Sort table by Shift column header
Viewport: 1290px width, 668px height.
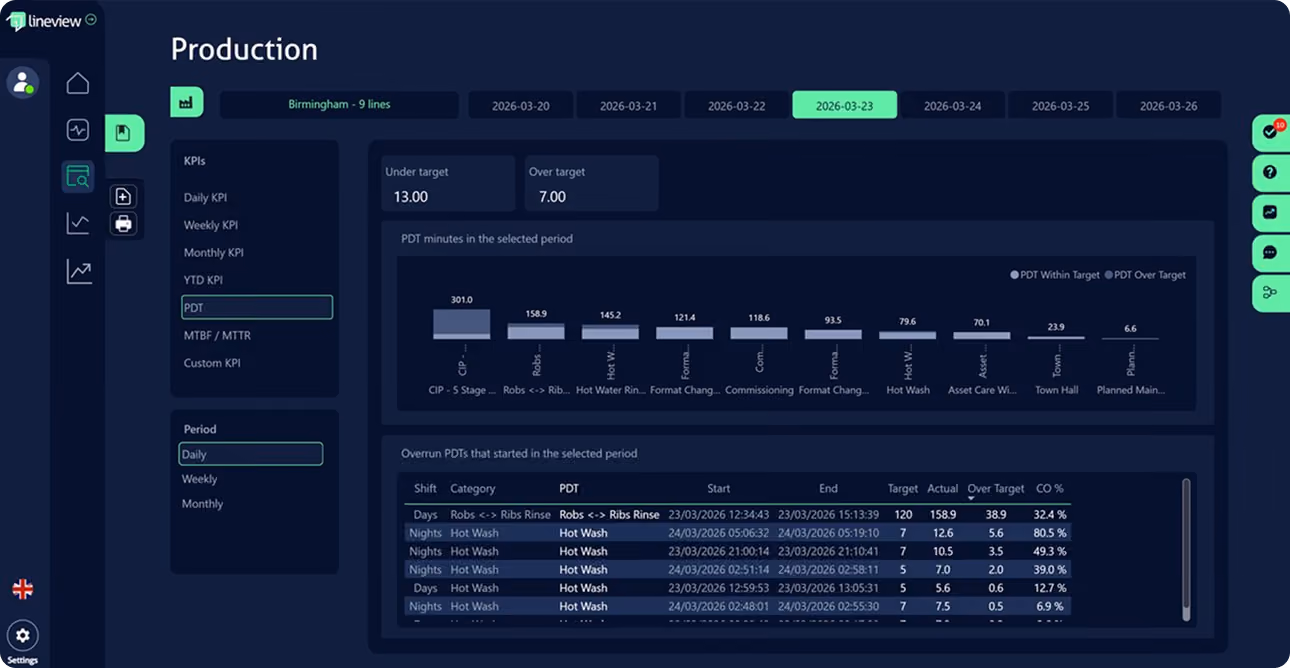426,489
